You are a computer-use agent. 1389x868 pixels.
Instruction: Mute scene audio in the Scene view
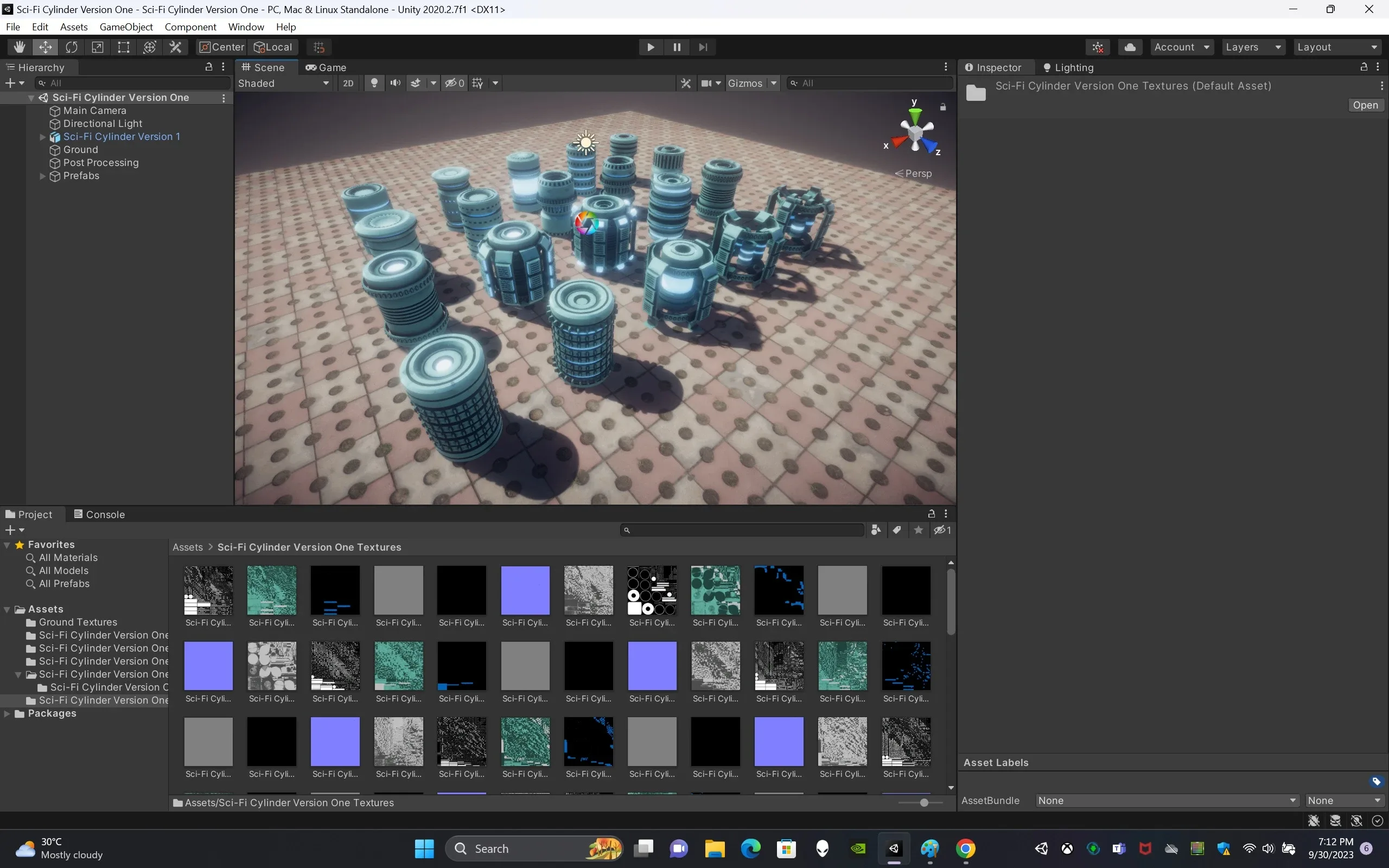click(x=395, y=83)
